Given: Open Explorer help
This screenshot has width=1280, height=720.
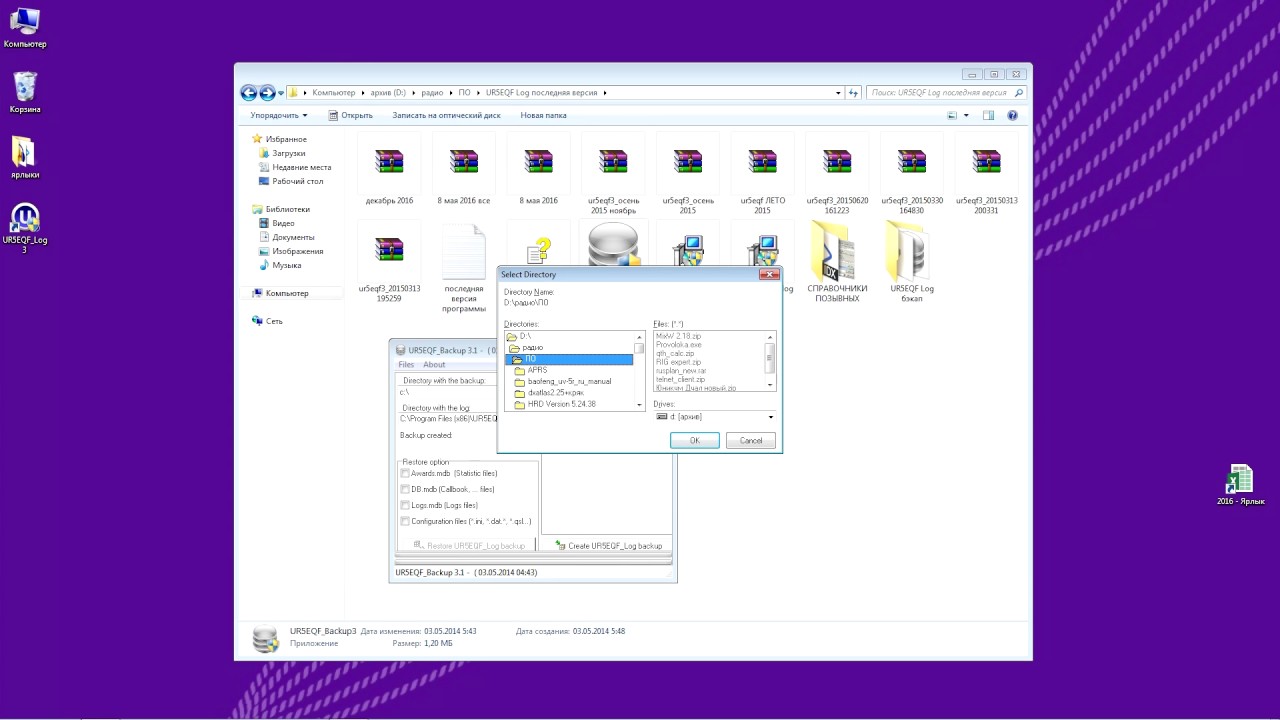Looking at the screenshot, I should point(1013,115).
